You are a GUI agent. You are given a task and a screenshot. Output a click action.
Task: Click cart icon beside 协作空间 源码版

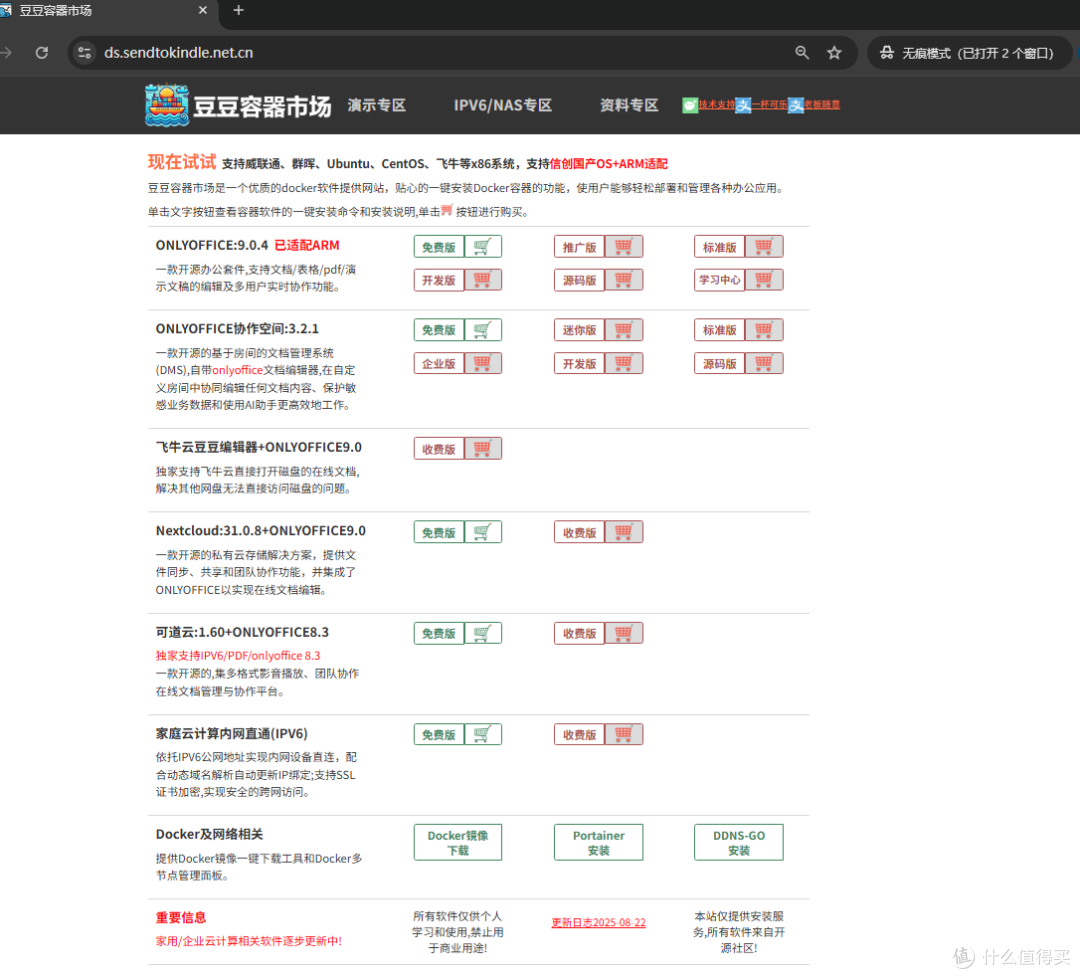pos(764,363)
